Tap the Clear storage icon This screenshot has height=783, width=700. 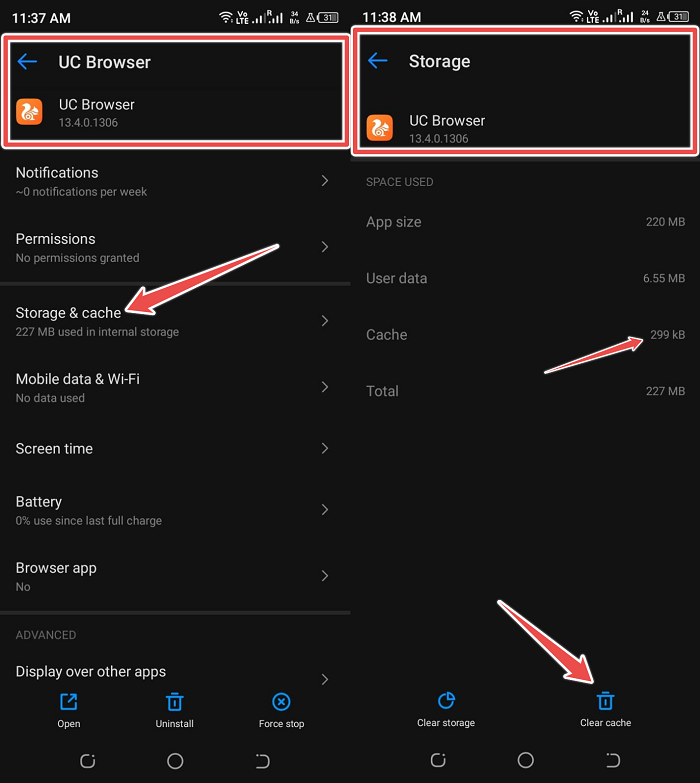pos(446,701)
